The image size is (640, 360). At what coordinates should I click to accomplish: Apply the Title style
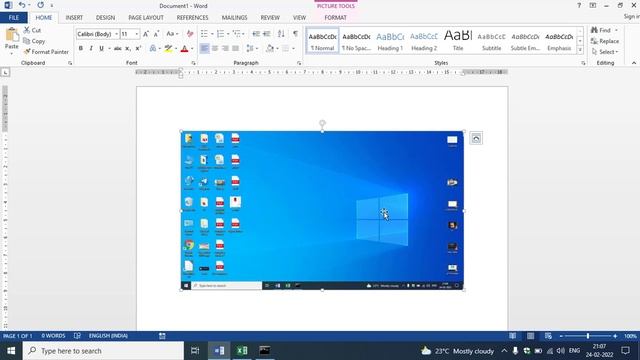(458, 41)
